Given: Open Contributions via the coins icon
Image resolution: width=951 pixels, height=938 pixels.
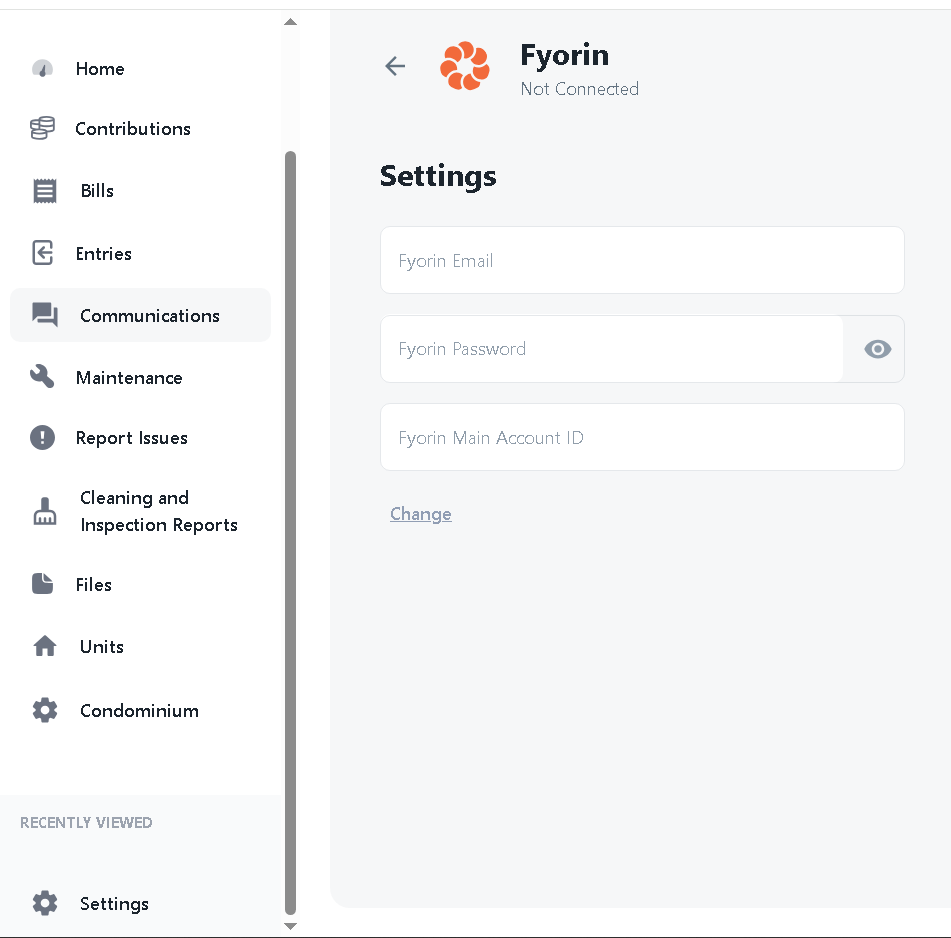Looking at the screenshot, I should coord(42,128).
